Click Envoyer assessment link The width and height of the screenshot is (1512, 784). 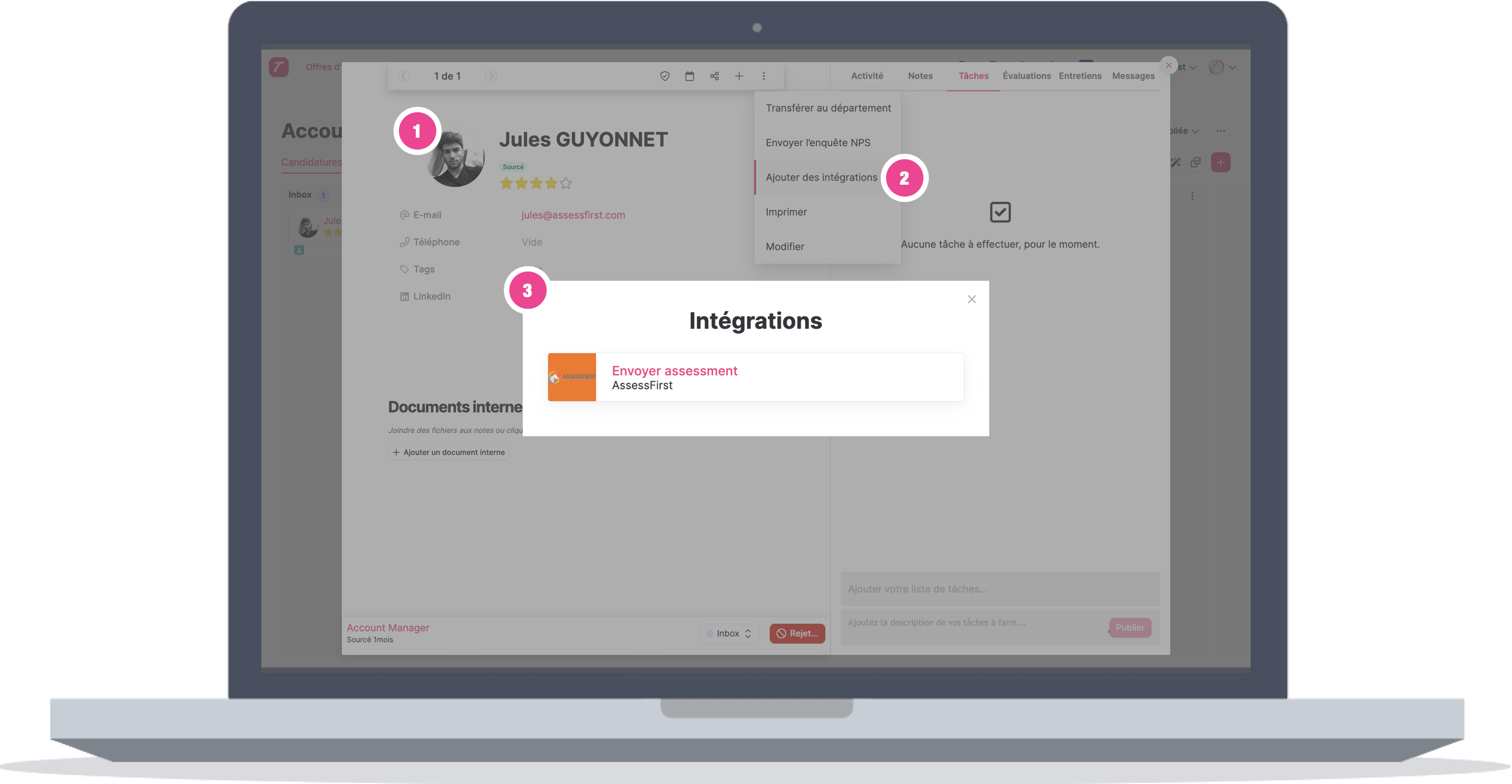click(x=674, y=371)
